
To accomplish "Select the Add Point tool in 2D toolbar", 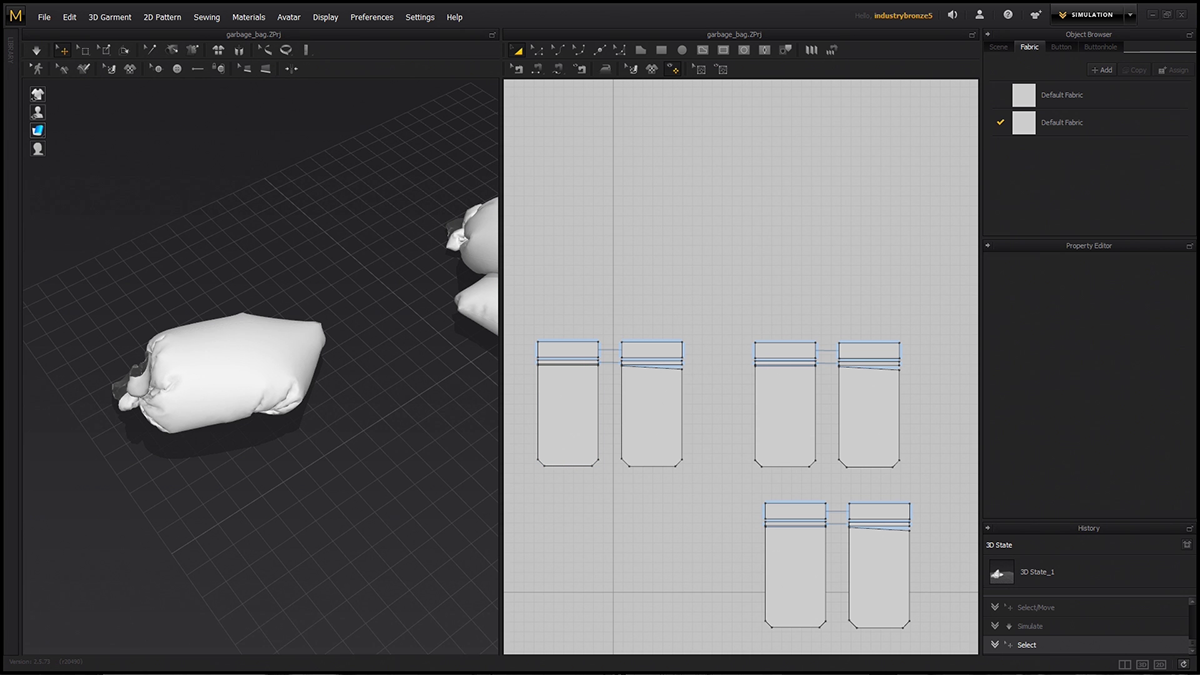I will click(x=599, y=50).
